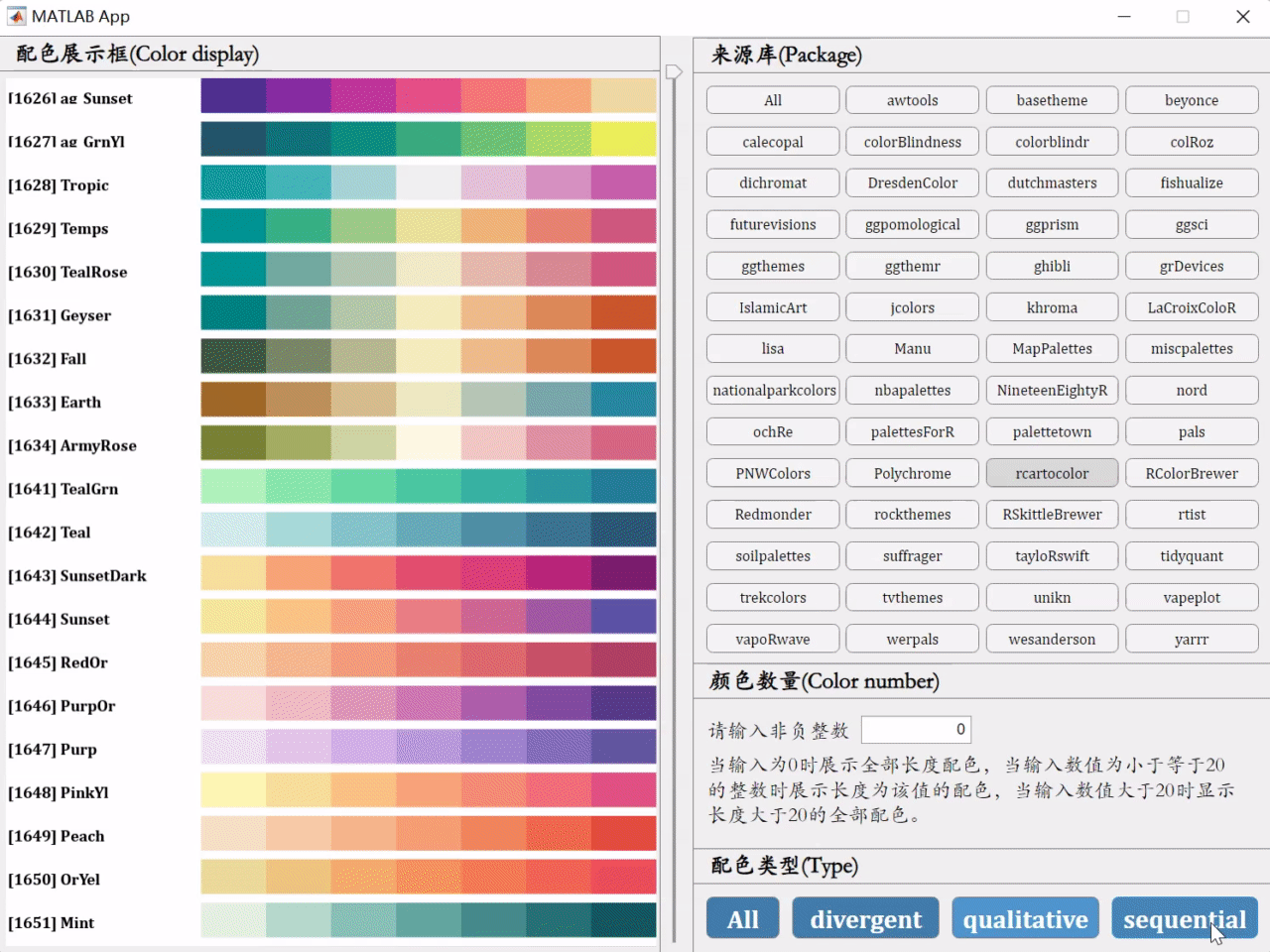
Task: Click the [1629] Temps palette label
Action: click(x=59, y=229)
